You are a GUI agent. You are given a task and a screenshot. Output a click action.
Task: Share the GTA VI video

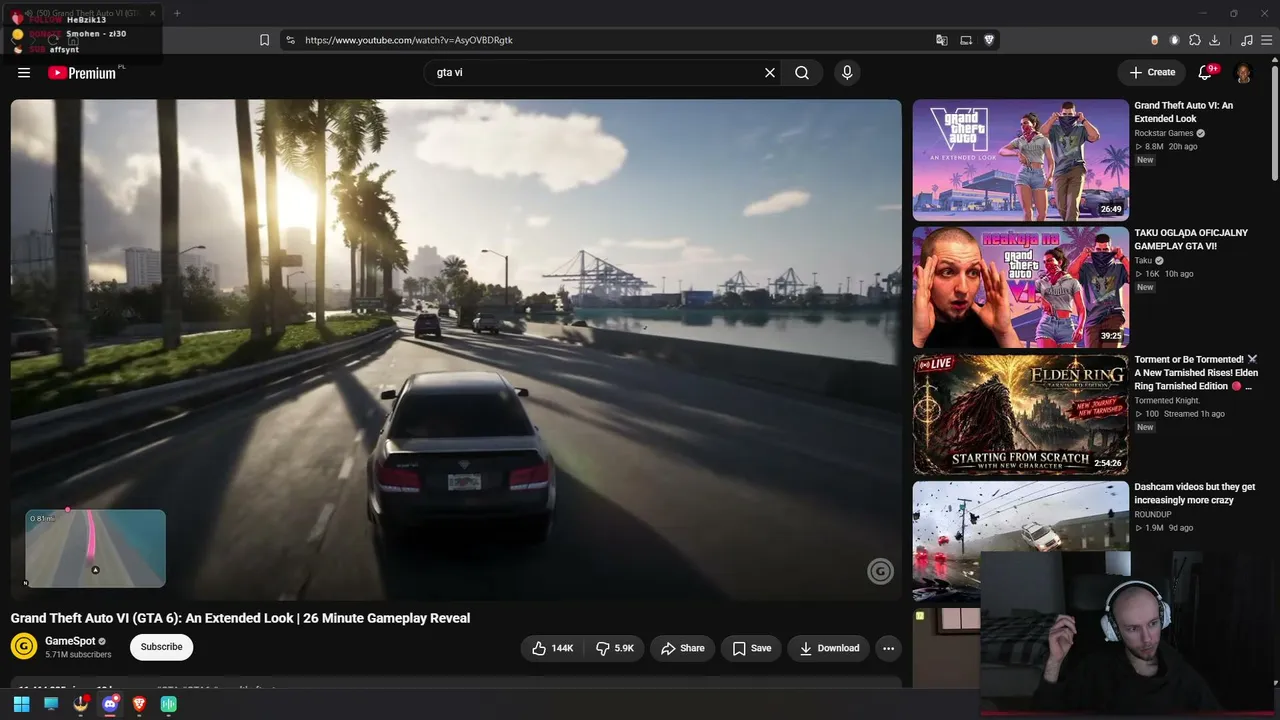coord(683,648)
